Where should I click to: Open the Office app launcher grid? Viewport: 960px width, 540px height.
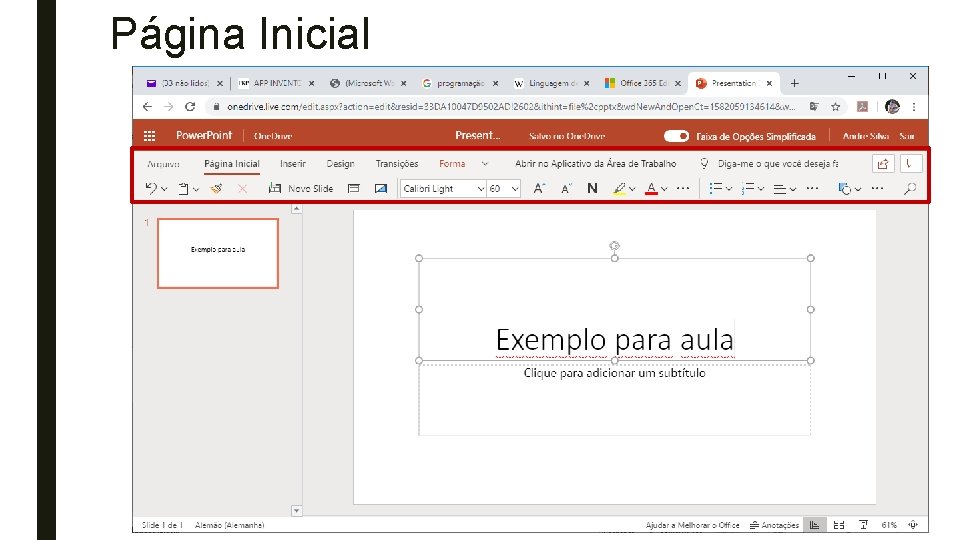(149, 136)
